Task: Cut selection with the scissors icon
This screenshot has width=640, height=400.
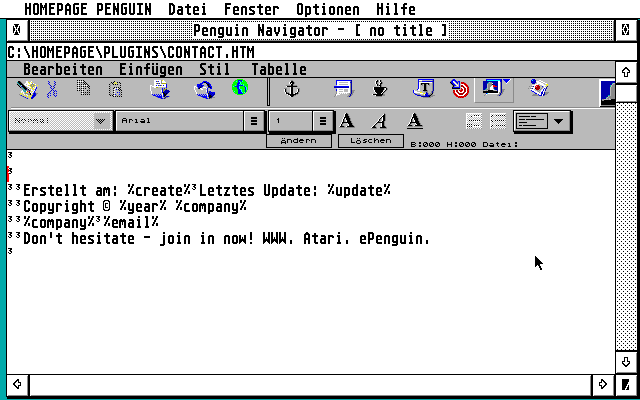Action: point(52,89)
